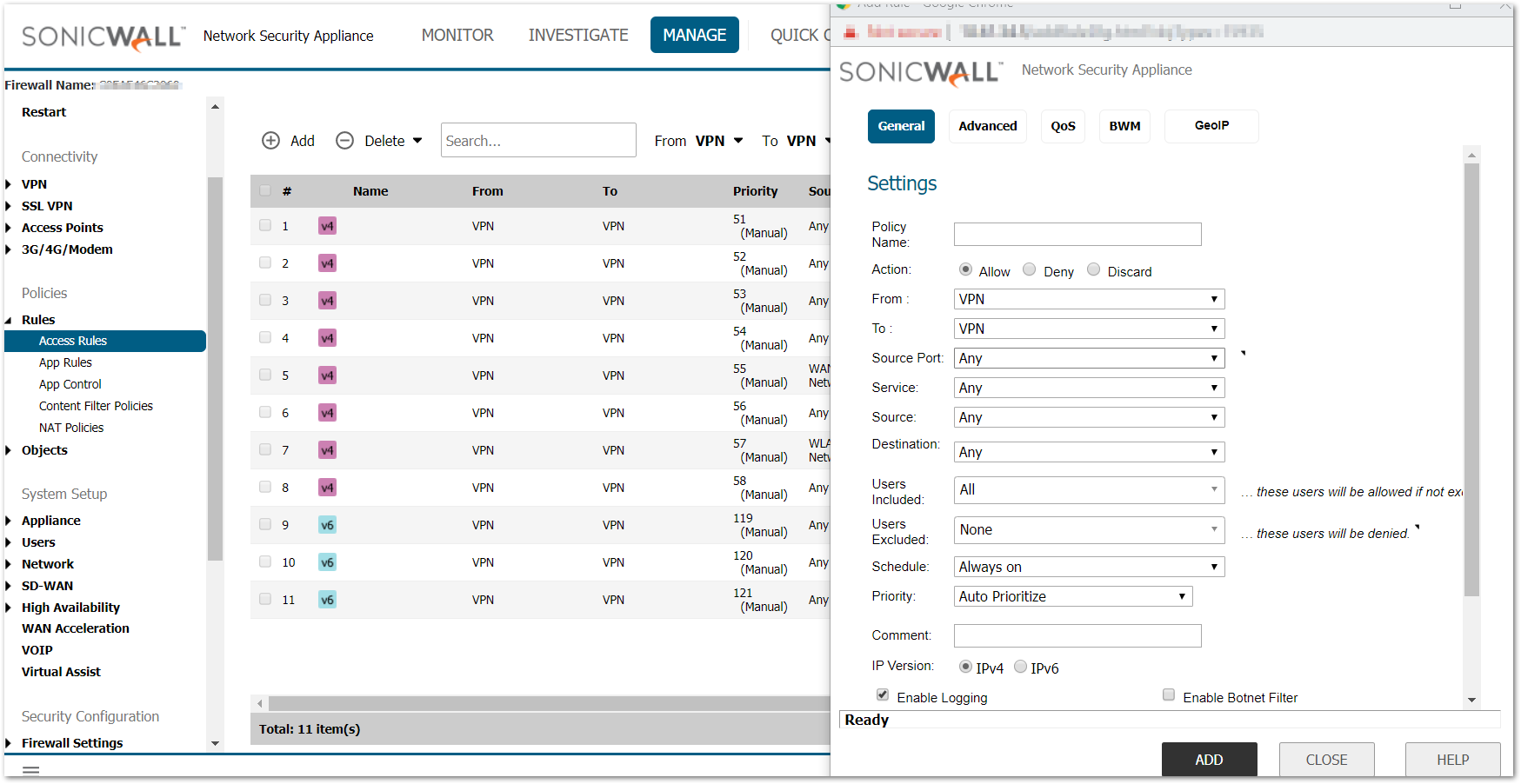Screen dimensions: 1521x784
Task: Open App Rules in the sidebar
Action: [x=65, y=362]
